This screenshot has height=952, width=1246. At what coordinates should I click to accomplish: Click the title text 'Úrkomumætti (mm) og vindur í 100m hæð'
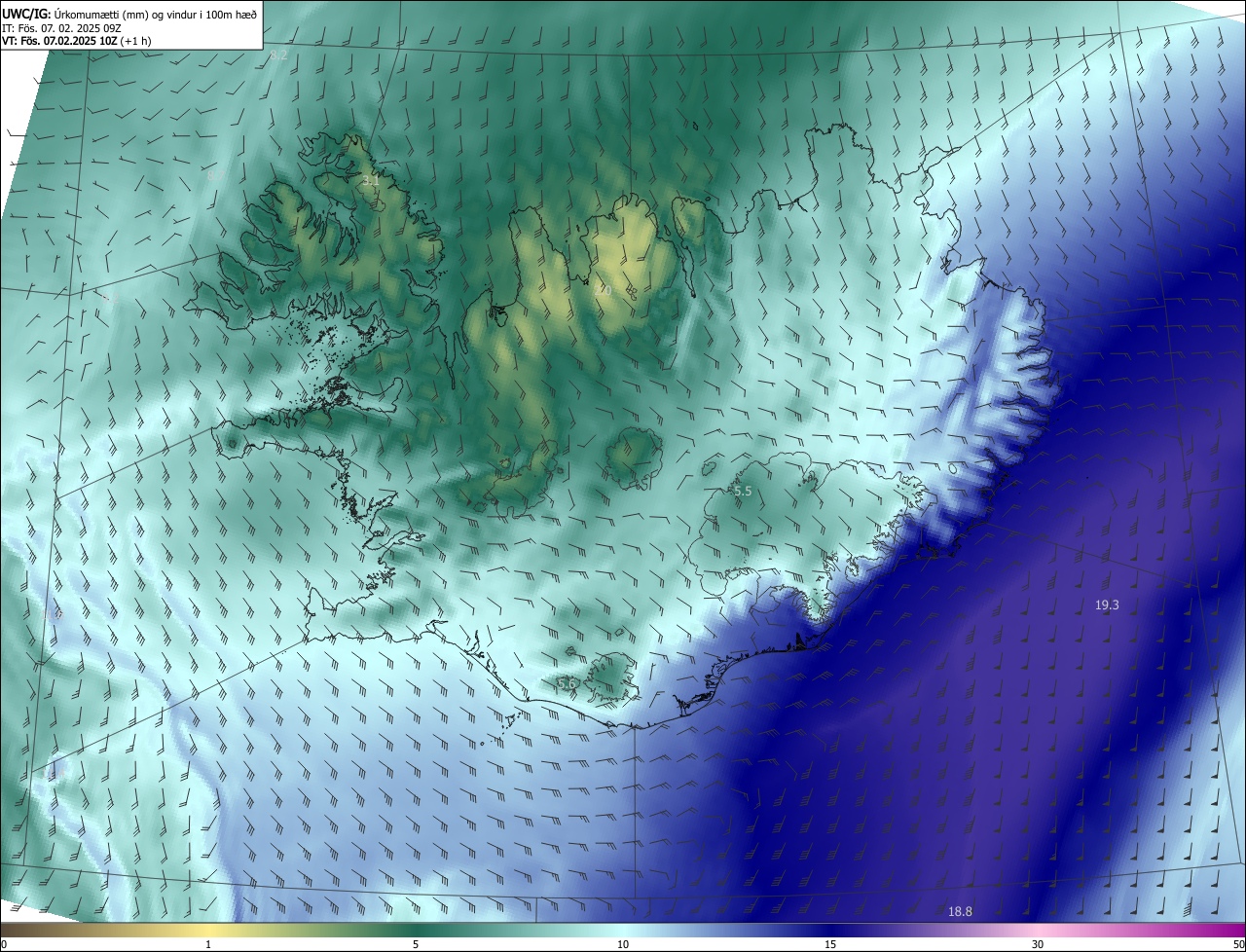click(156, 13)
